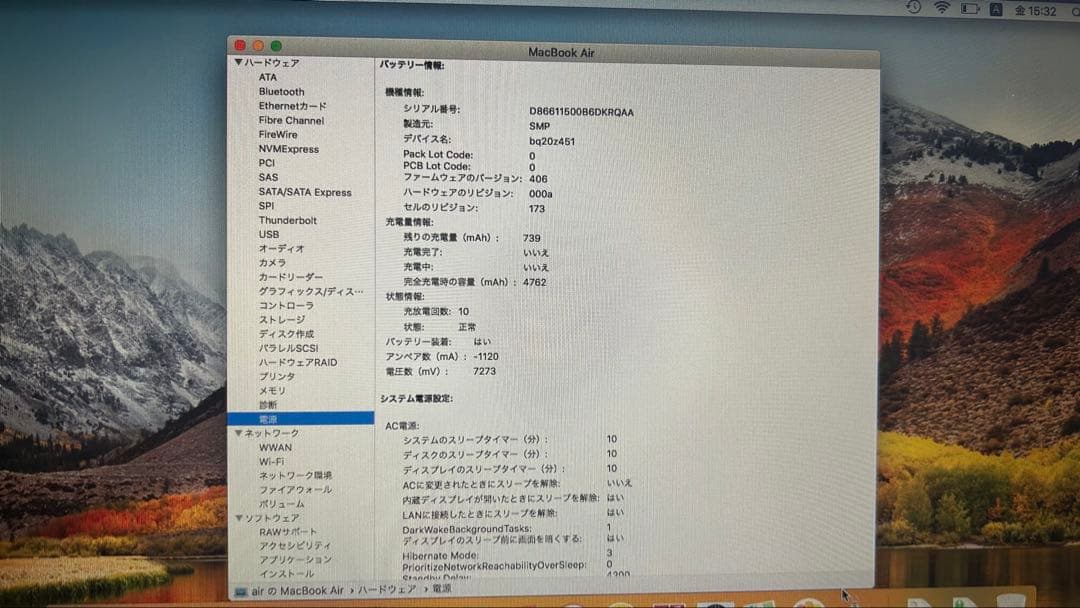Select ファイアウォール in the sidebar
This screenshot has height=608, width=1080.
point(295,490)
